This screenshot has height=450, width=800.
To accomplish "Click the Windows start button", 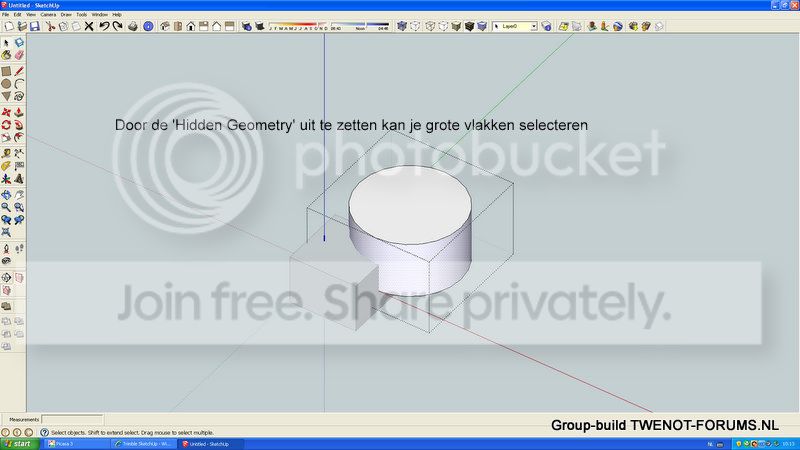I will pos(19,444).
